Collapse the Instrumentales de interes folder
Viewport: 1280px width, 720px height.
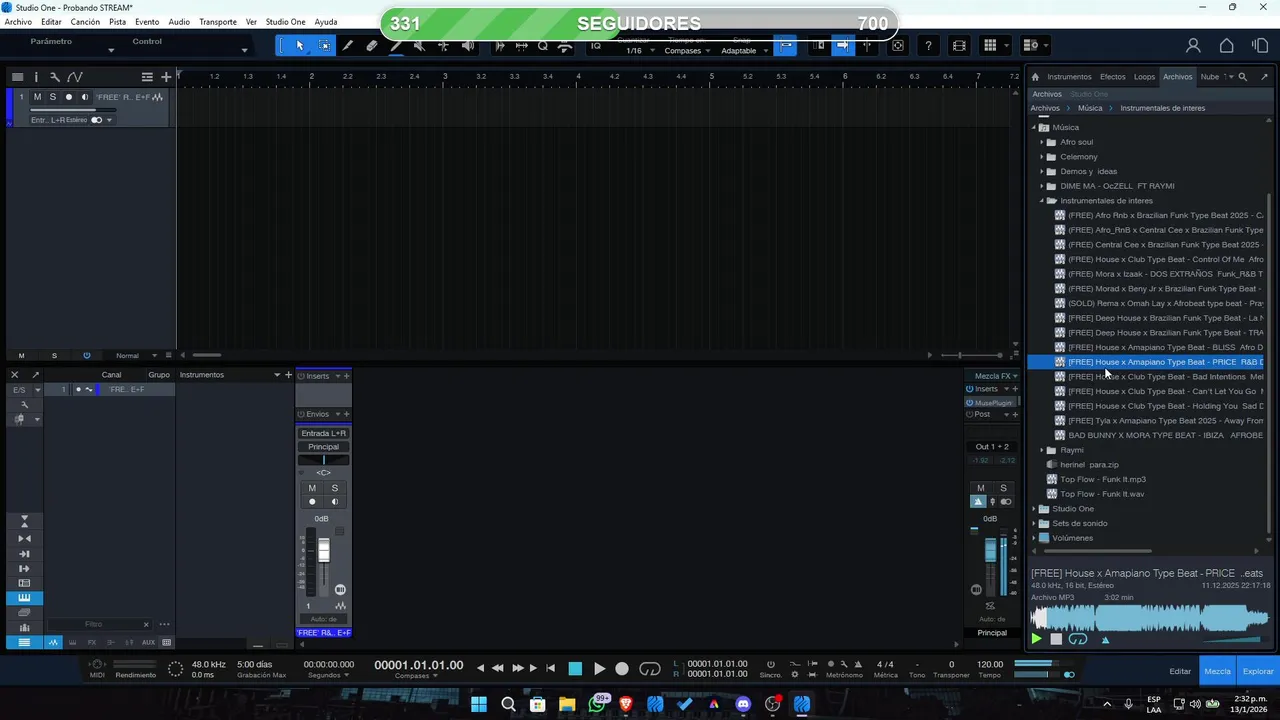tap(1041, 201)
